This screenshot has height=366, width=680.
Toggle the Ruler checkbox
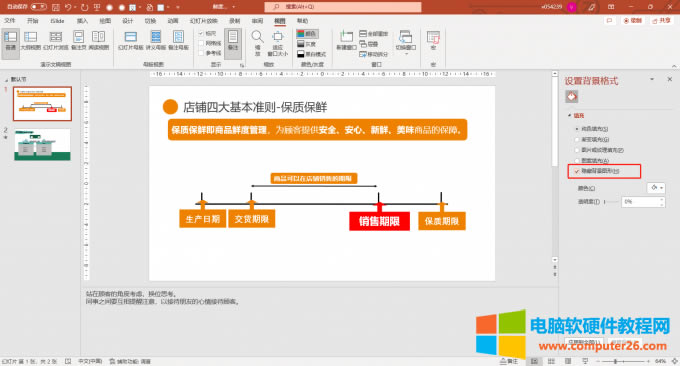tap(201, 33)
